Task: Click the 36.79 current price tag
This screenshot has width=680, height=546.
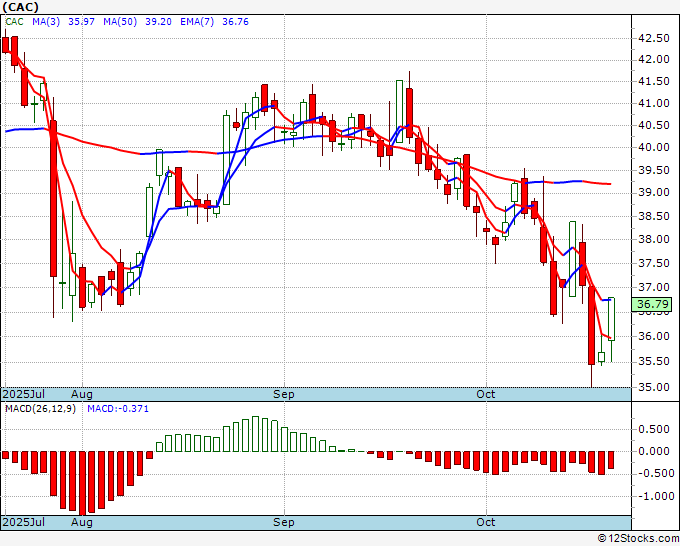Action: point(651,304)
